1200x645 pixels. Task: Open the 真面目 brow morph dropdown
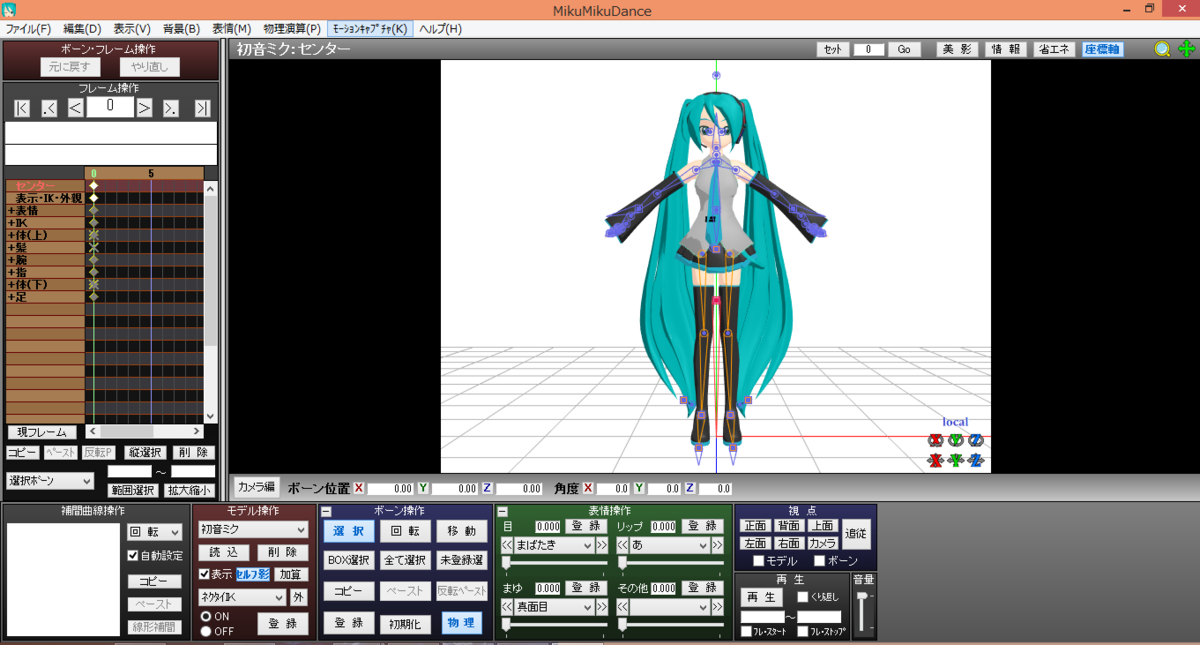click(554, 607)
